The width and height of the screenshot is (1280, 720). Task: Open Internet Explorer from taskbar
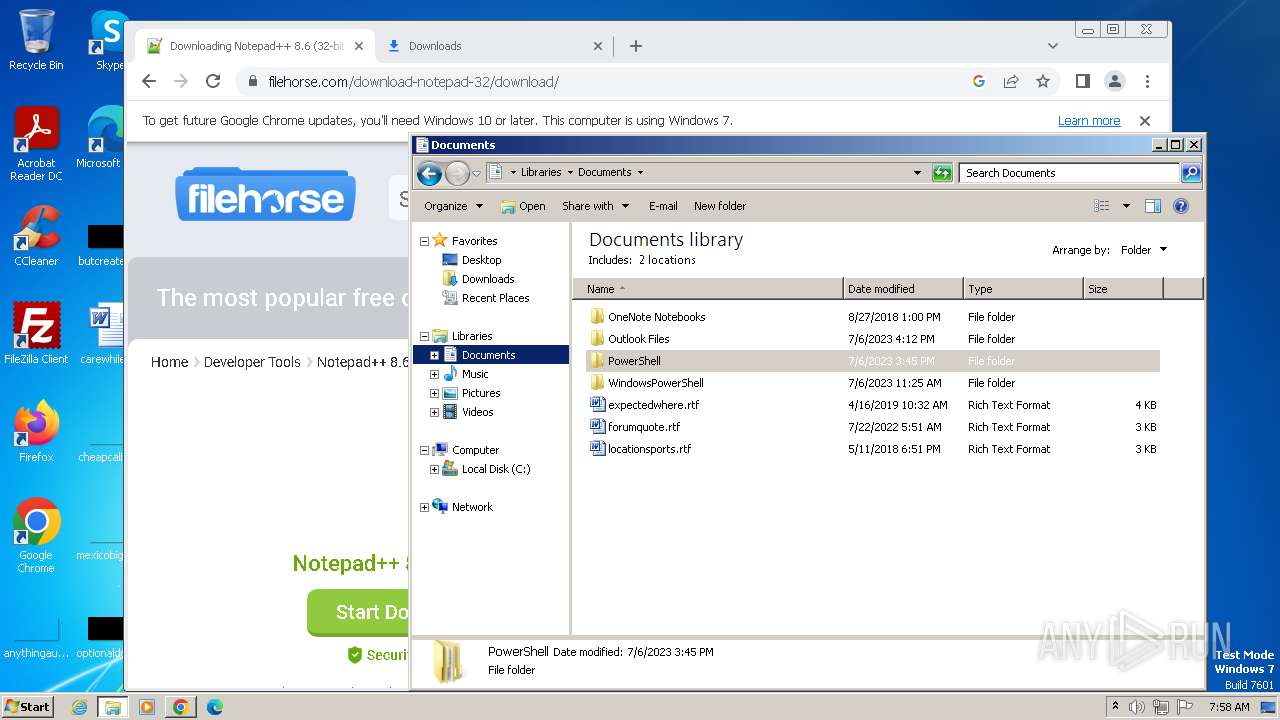[79, 707]
